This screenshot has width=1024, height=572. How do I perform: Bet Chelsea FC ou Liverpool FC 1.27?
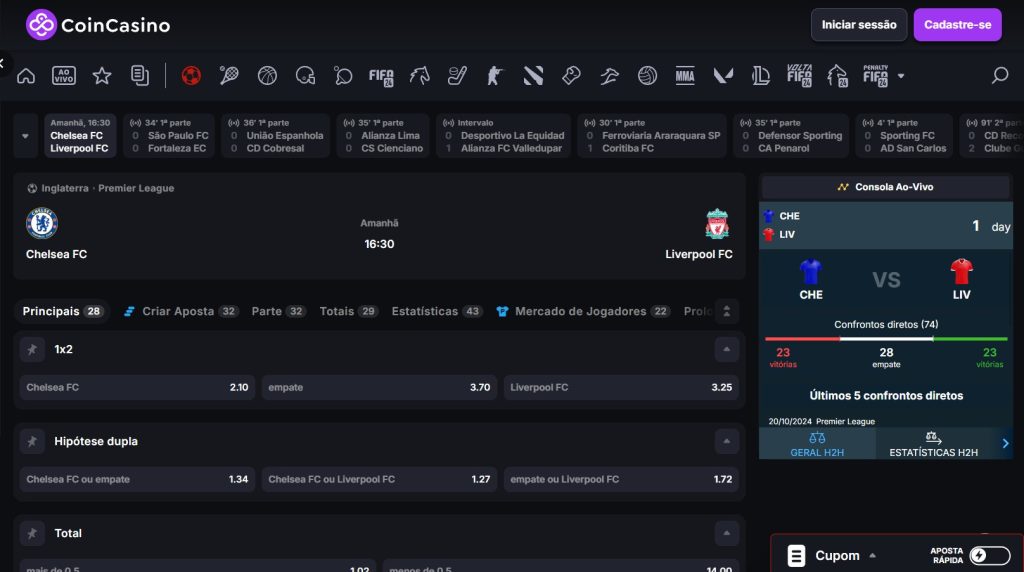(379, 479)
